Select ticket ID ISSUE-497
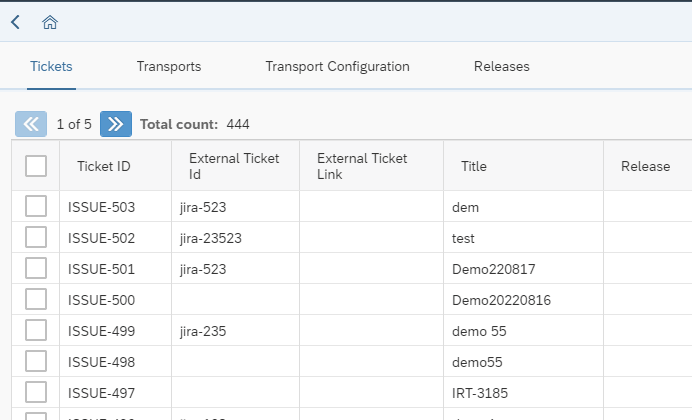Viewport: 692px width, 420px height. point(102,393)
